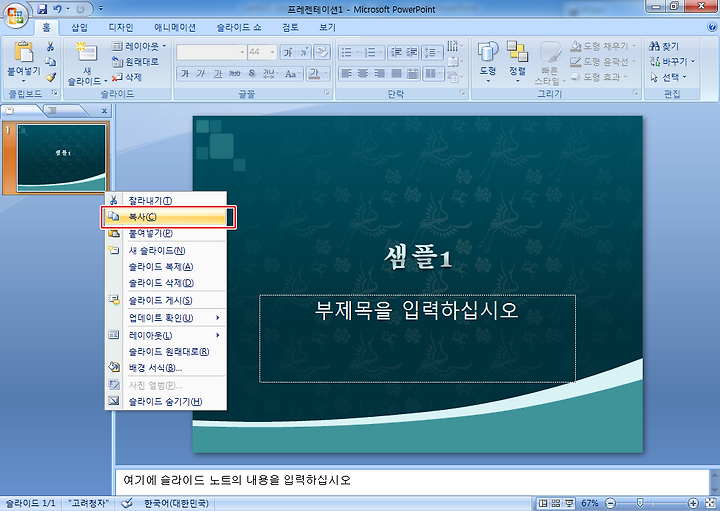Viewport: 720px width, 511px height.
Task: Choose New Slide (새 슬라이드) in context menu
Action: click(165, 251)
